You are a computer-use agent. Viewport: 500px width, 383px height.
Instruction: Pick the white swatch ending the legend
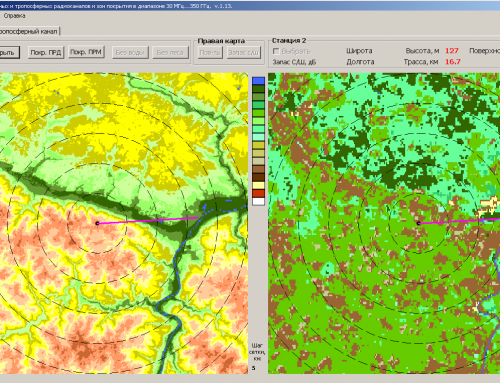pos(258,201)
